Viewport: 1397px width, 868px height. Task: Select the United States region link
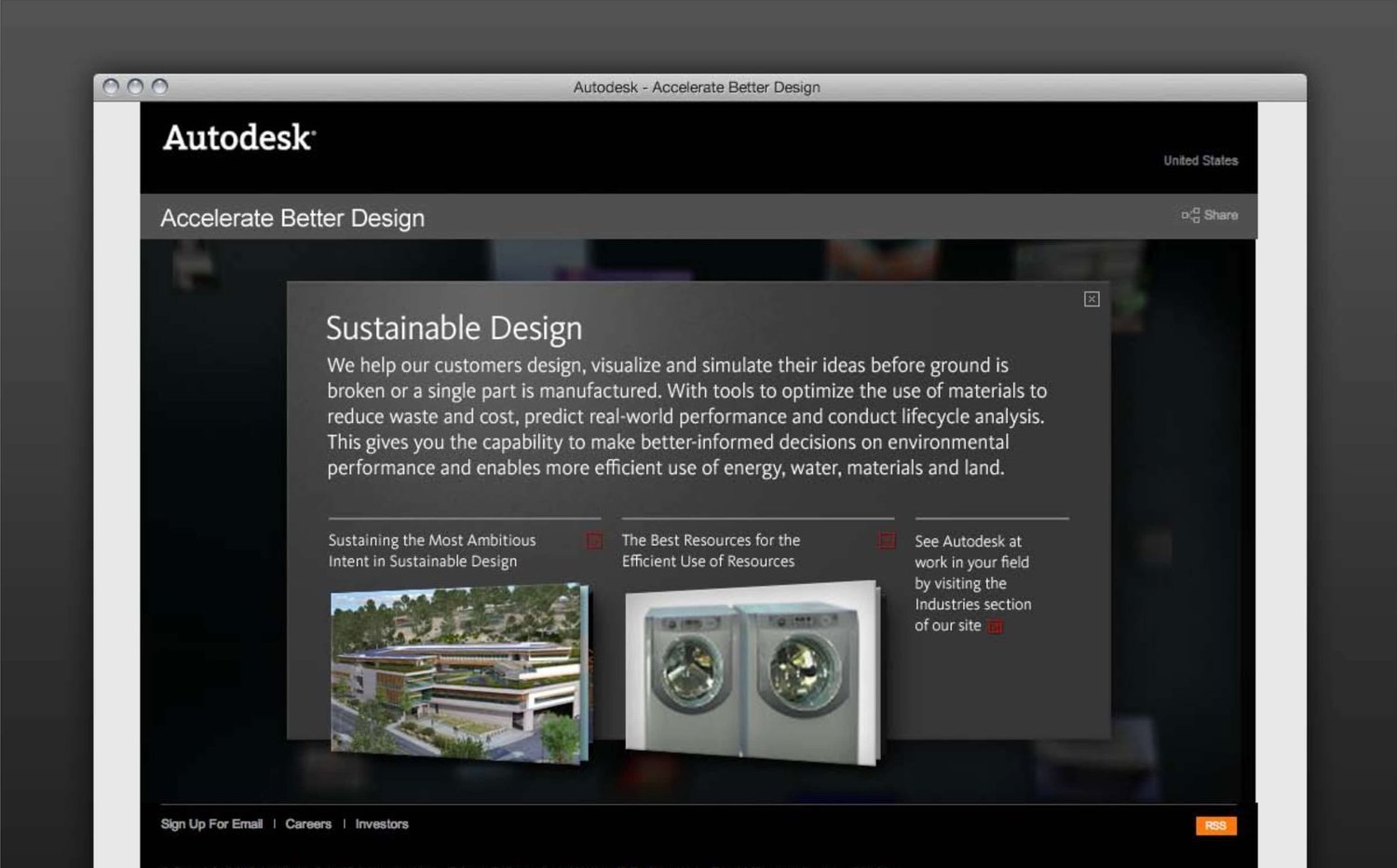pyautogui.click(x=1200, y=160)
